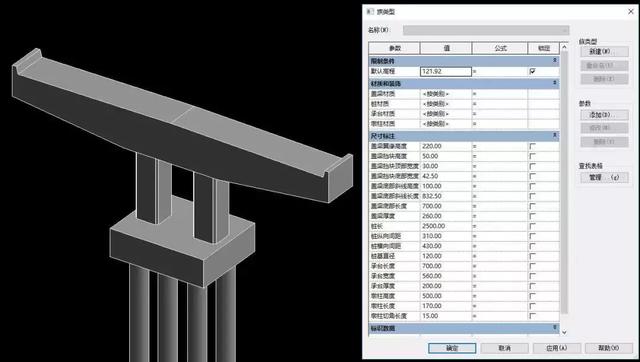The width and height of the screenshot is (640, 362).
Task: Select the 柱材质 <按类别> value cell
Action: tap(446, 104)
